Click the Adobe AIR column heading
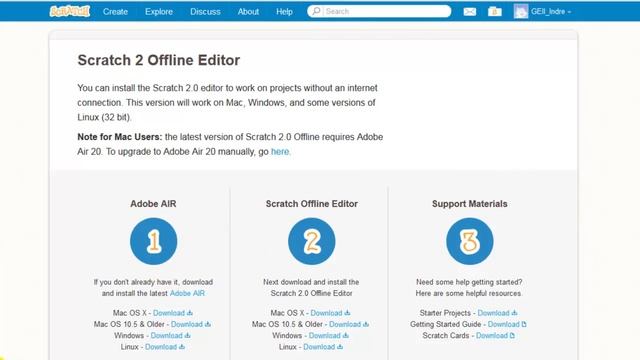Viewport: 640px width, 360px height. tap(153, 204)
